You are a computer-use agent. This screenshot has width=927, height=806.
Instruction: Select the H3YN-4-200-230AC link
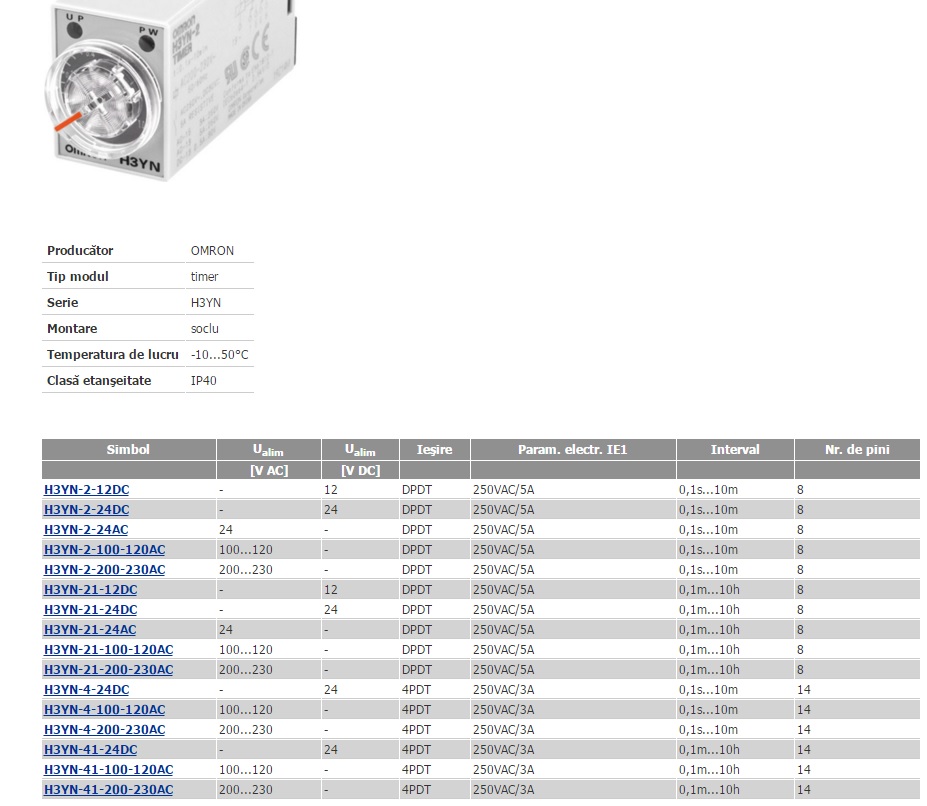pos(104,730)
